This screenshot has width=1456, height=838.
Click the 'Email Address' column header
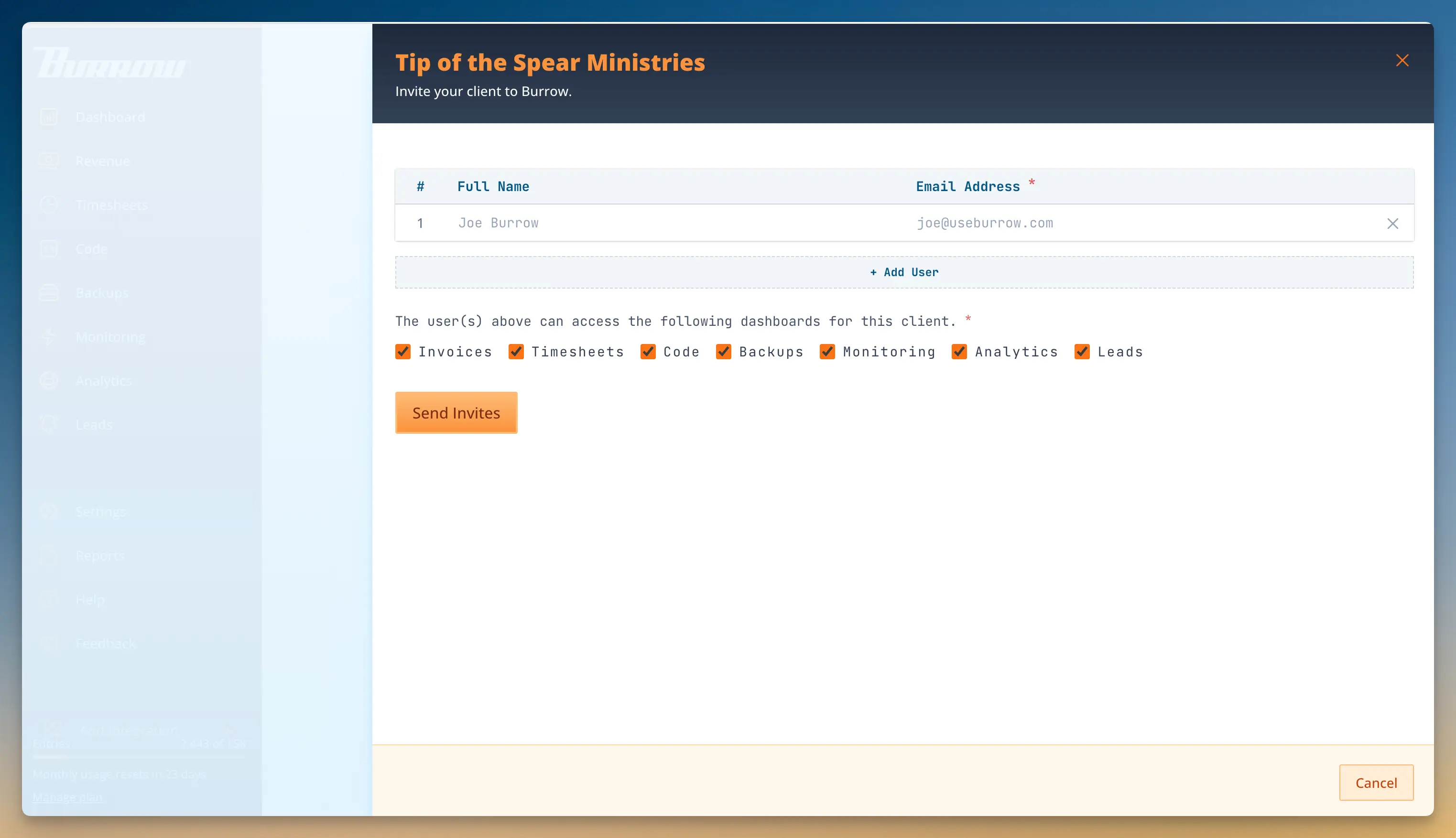pyautogui.click(x=968, y=186)
